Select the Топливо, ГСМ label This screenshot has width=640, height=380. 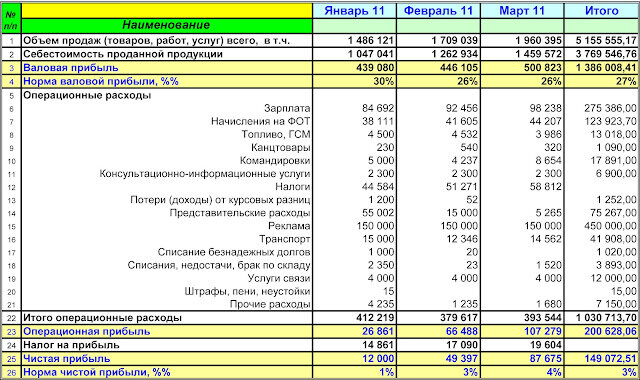pyautogui.click(x=276, y=134)
